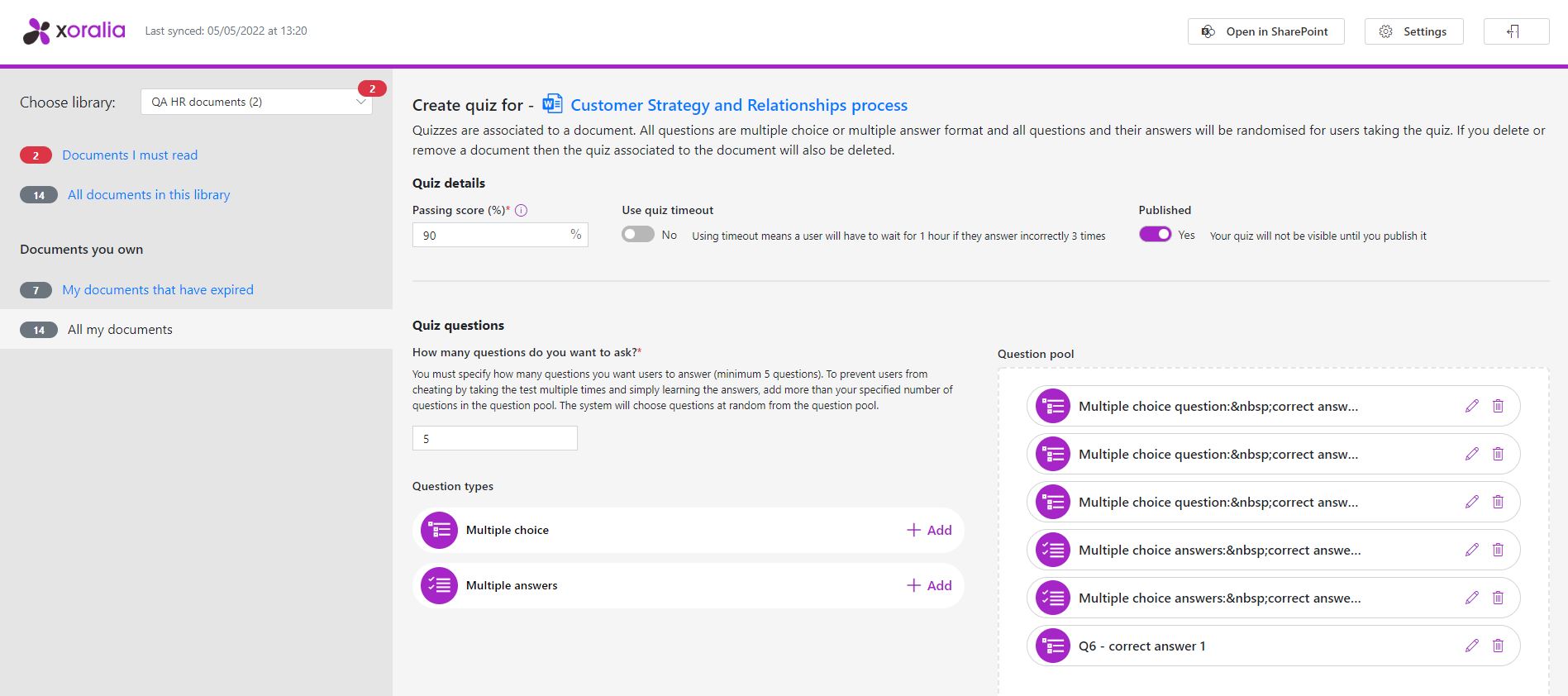1568x696 pixels.
Task: Focus the Passing score input field
Action: [x=500, y=235]
